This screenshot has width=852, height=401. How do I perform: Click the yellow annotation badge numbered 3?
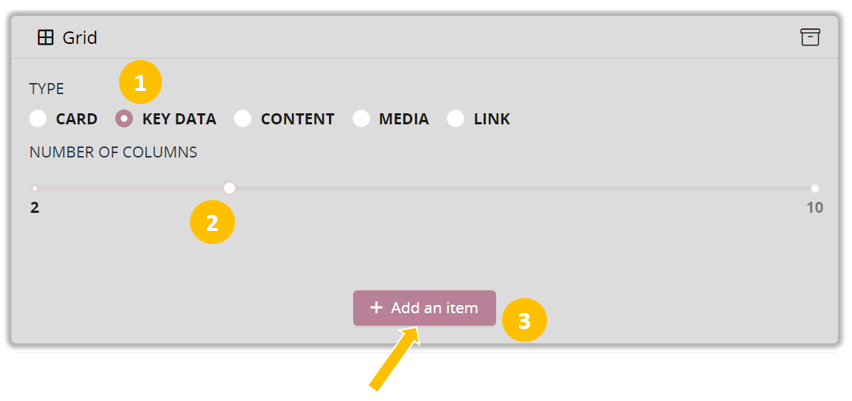[x=524, y=320]
